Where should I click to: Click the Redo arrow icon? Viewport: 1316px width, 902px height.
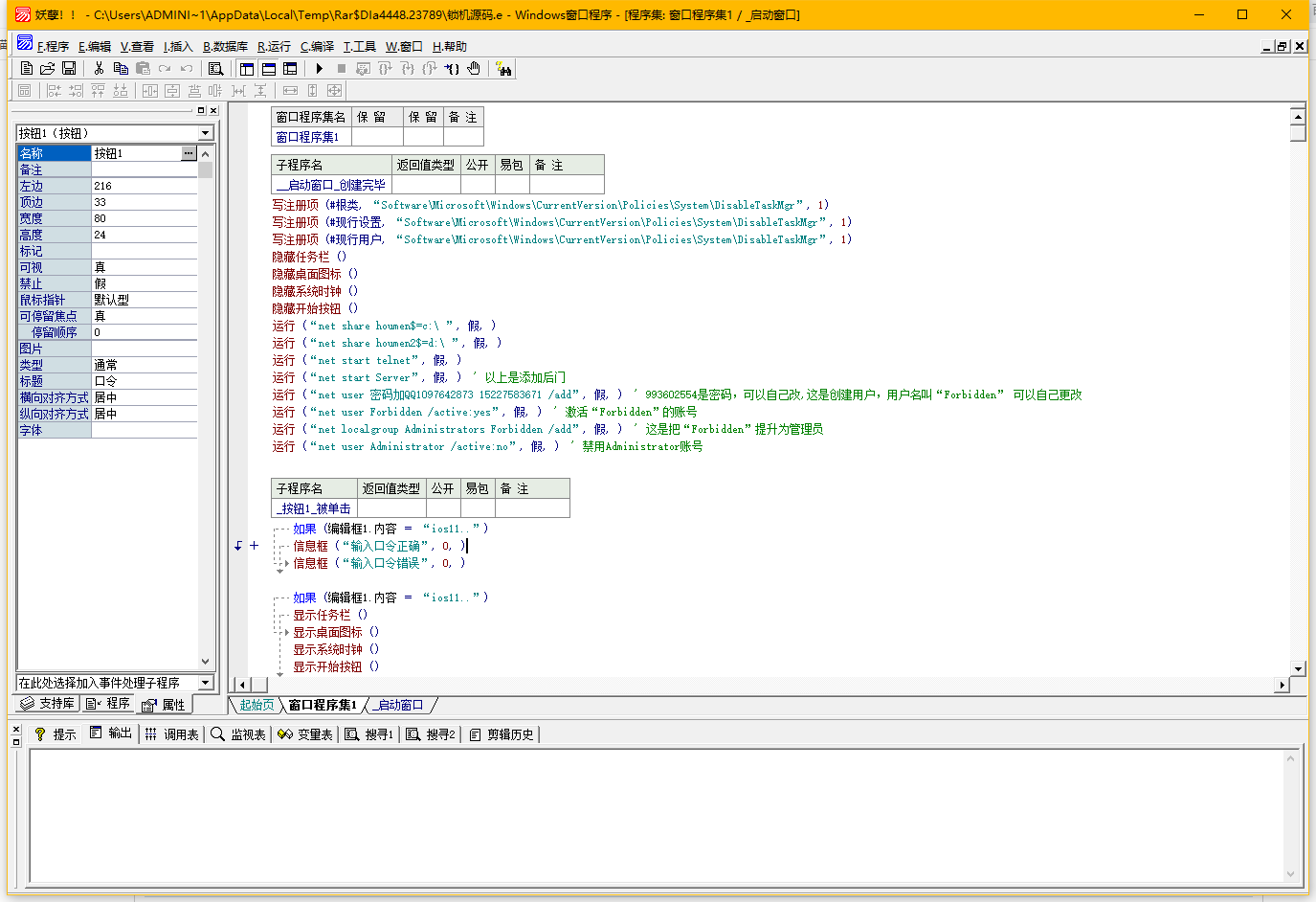165,68
